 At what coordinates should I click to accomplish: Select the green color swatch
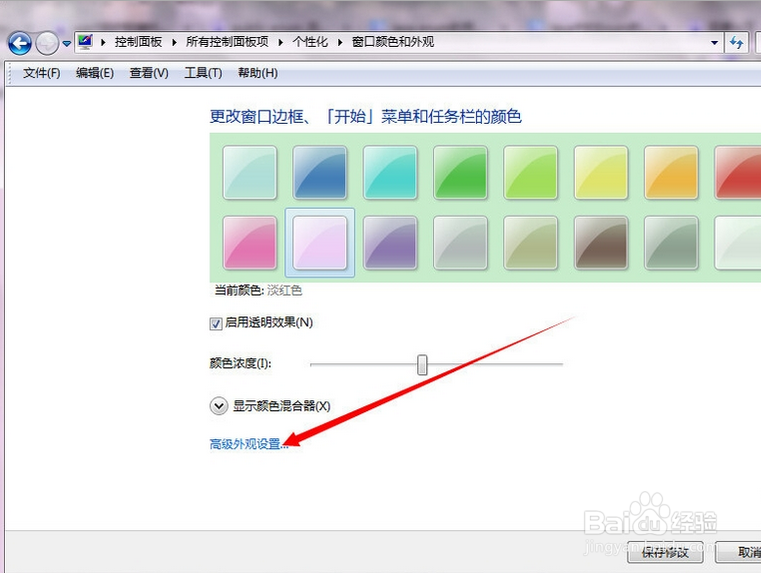click(460, 172)
